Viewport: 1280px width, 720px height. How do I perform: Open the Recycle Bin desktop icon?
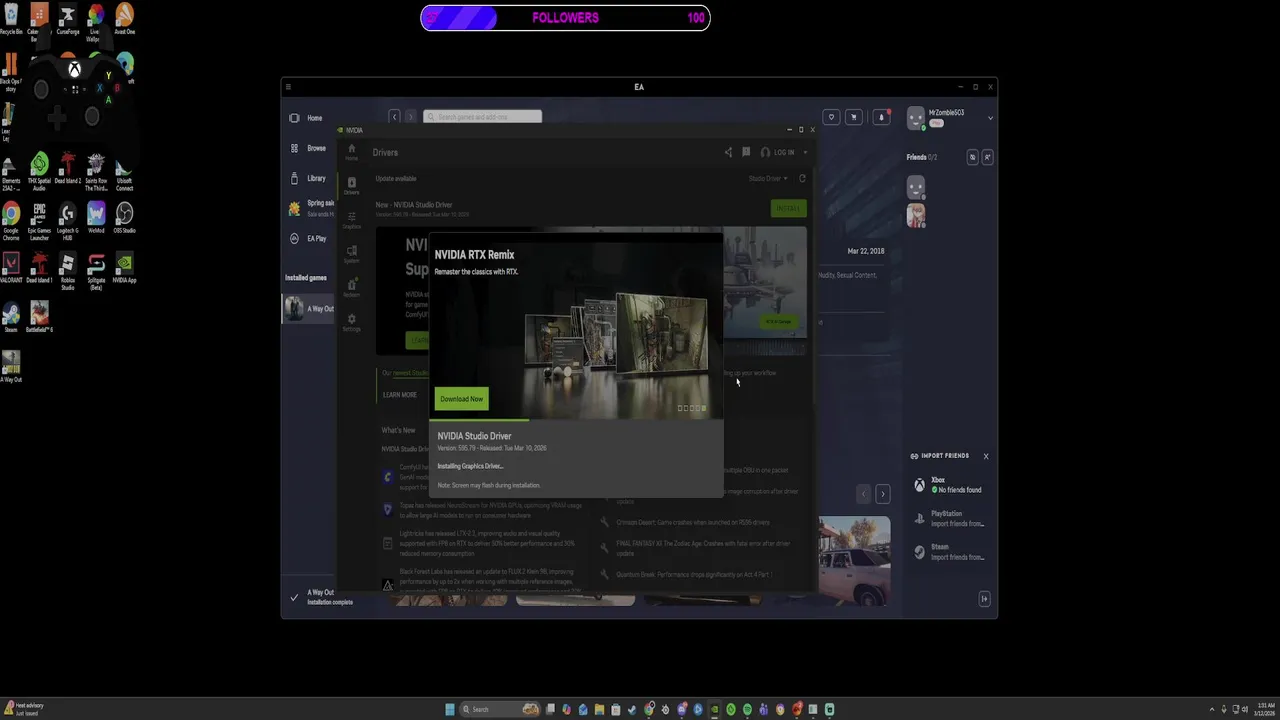click(x=11, y=19)
